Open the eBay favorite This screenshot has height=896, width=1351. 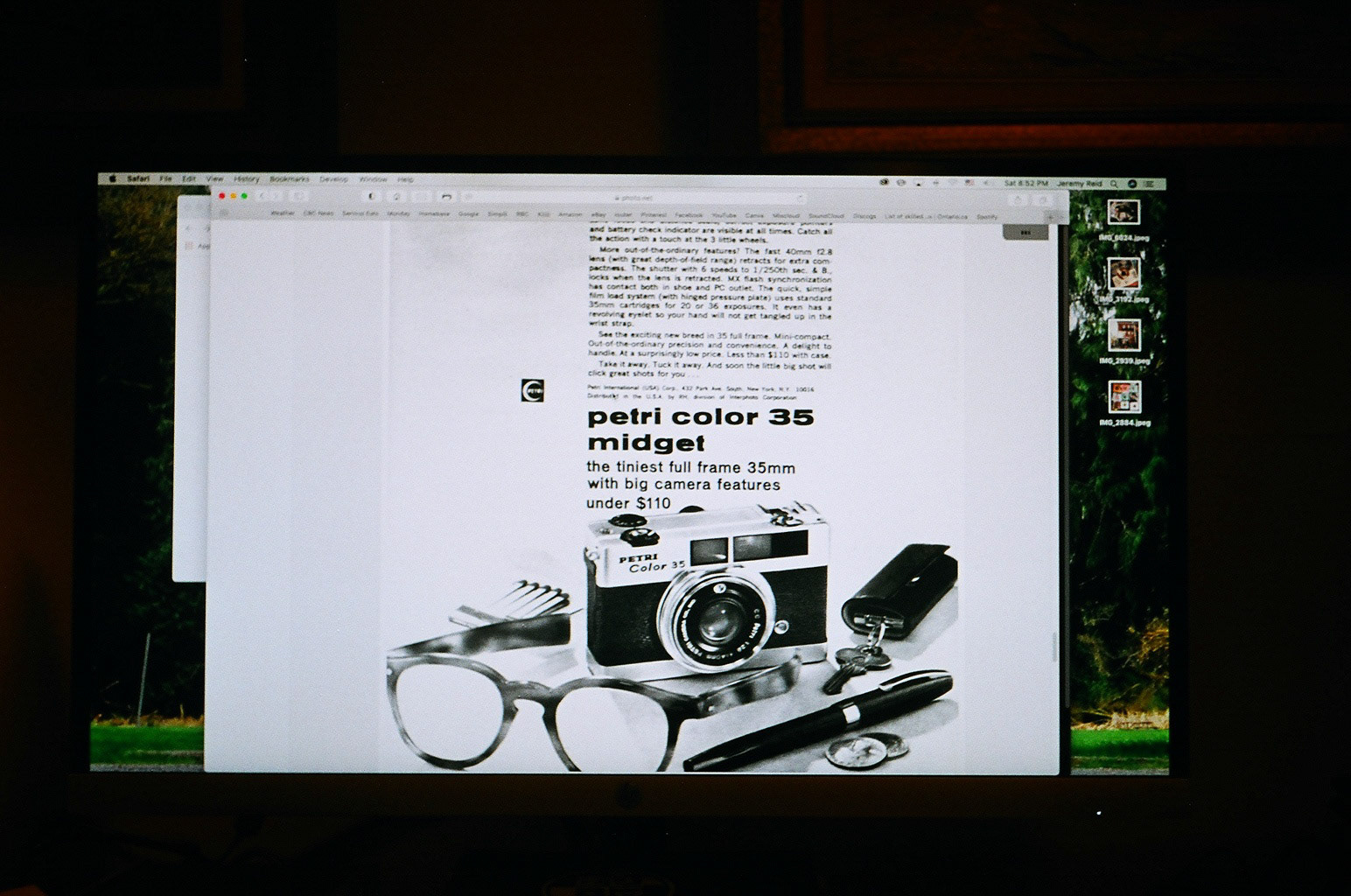coord(598,214)
